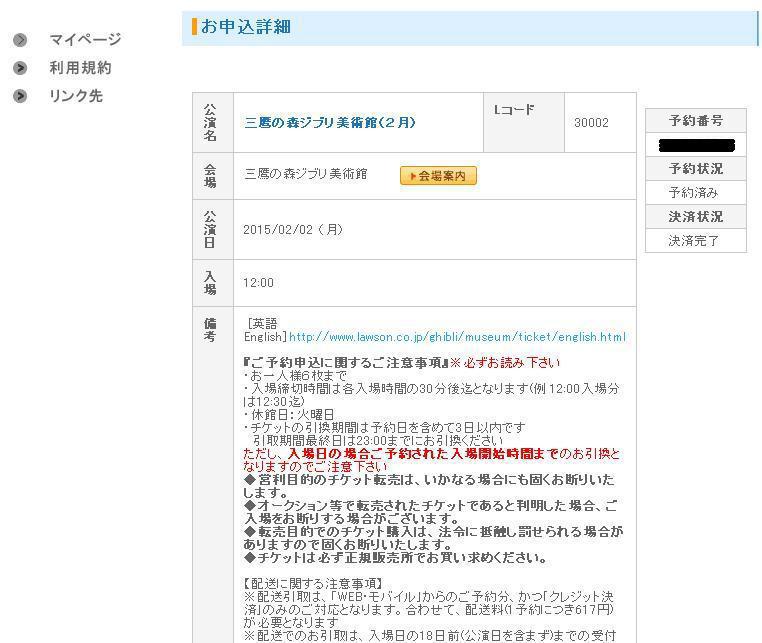Click the arrow bullet beside 利用規約
This screenshot has height=643, width=762.
click(20, 68)
